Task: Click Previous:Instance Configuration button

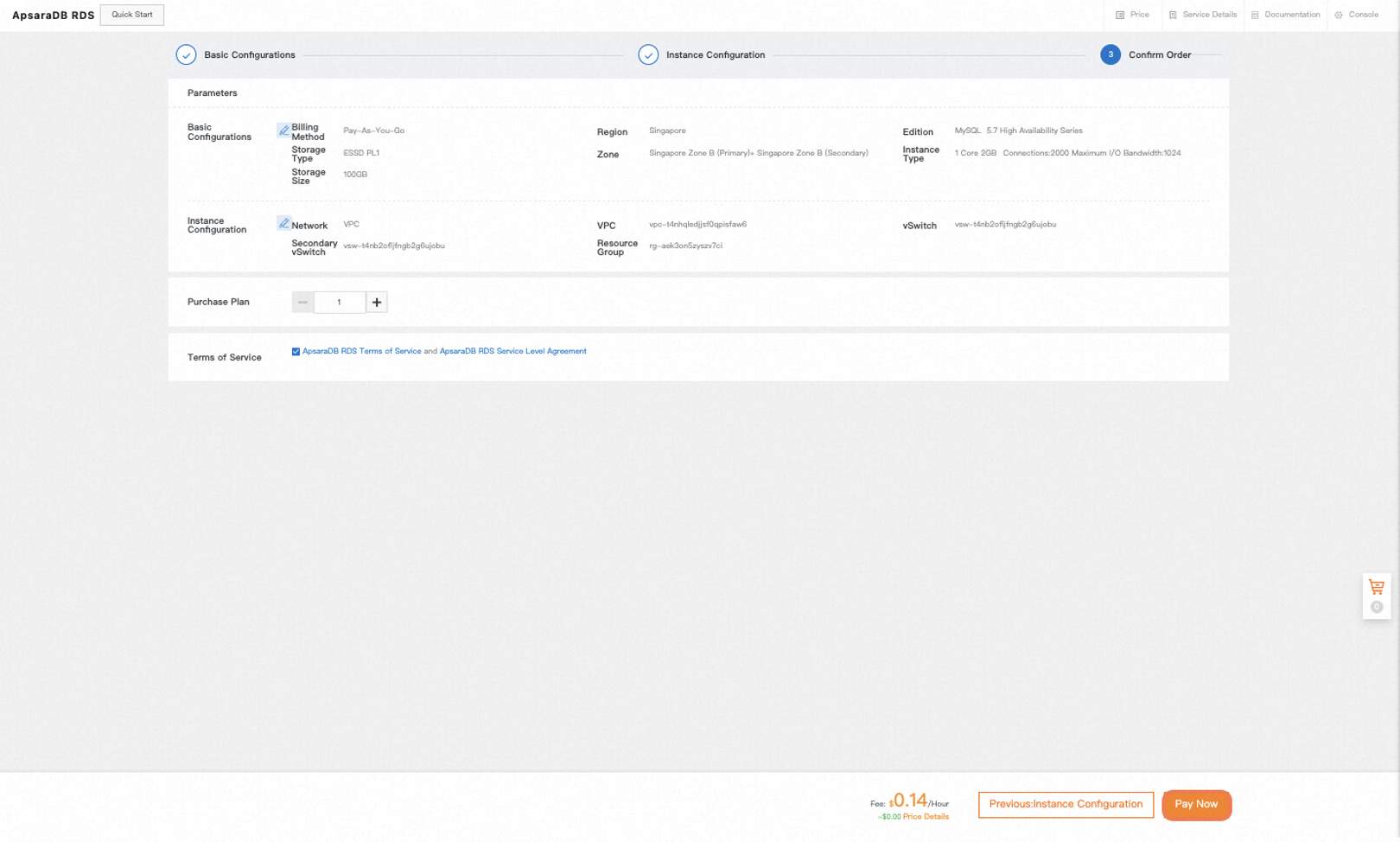Action: point(1066,804)
